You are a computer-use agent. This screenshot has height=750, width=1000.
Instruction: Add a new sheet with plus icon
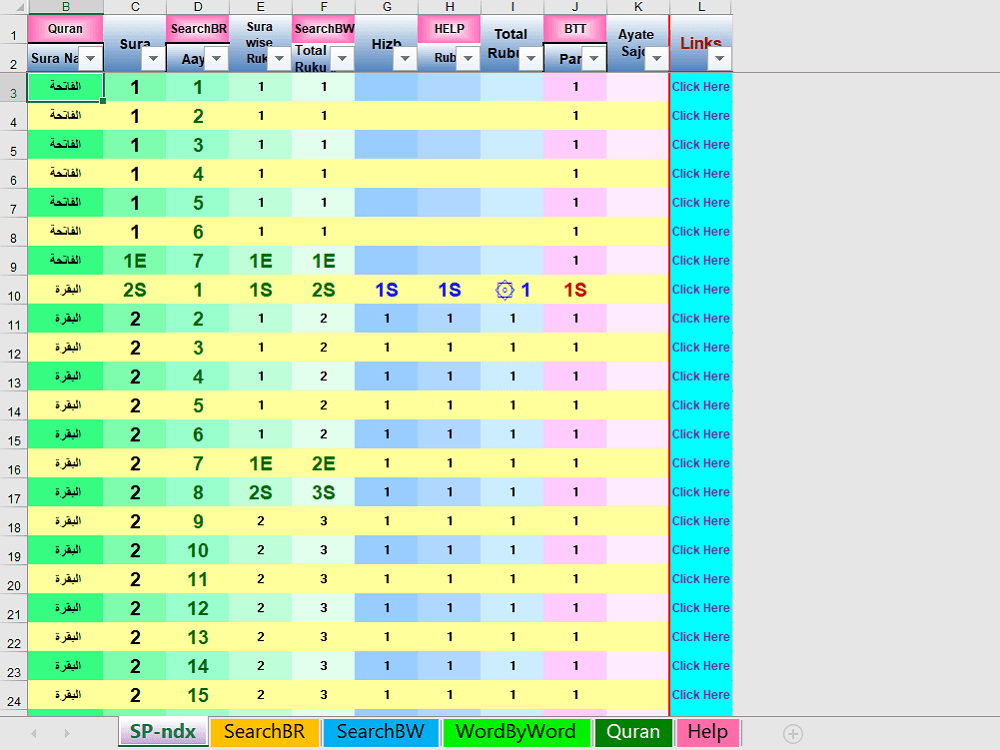coord(793,733)
